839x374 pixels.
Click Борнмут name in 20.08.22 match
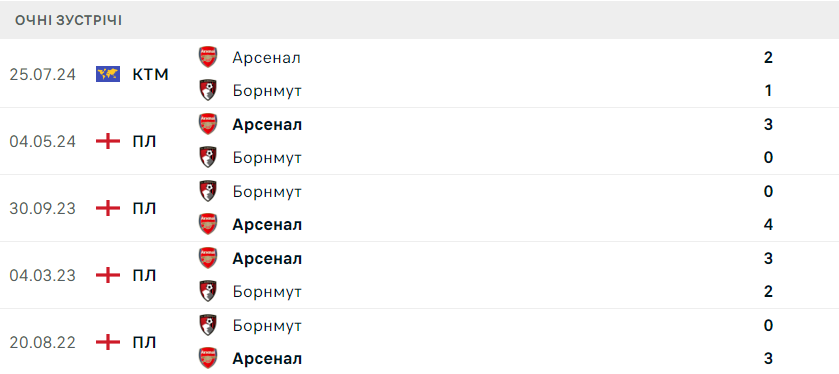267,326
